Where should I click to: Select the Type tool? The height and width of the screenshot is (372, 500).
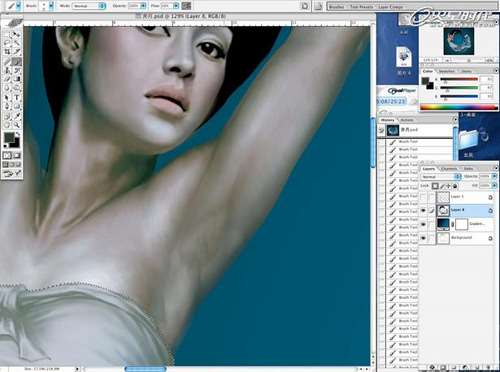click(16, 98)
